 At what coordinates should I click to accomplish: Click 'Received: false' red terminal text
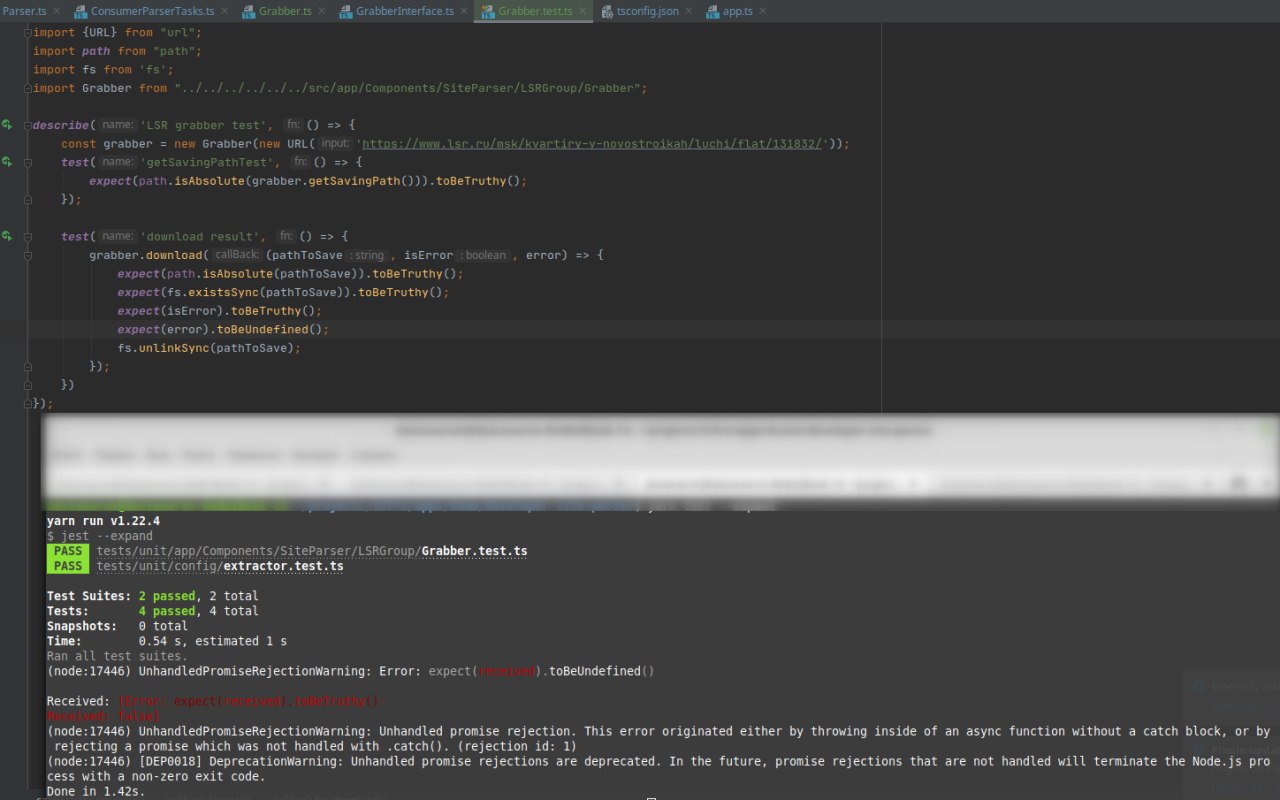point(103,716)
